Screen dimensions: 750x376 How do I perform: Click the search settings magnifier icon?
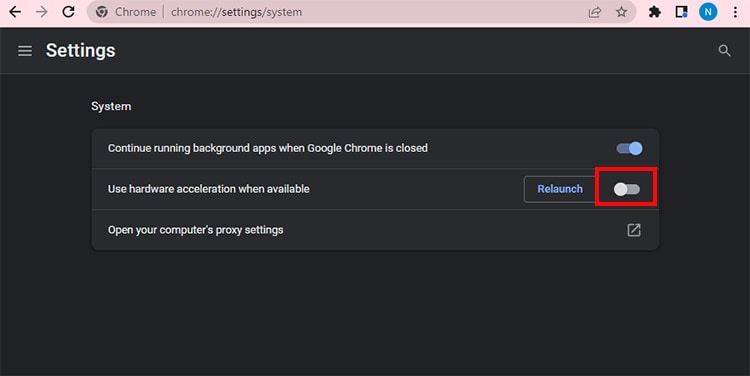click(725, 51)
